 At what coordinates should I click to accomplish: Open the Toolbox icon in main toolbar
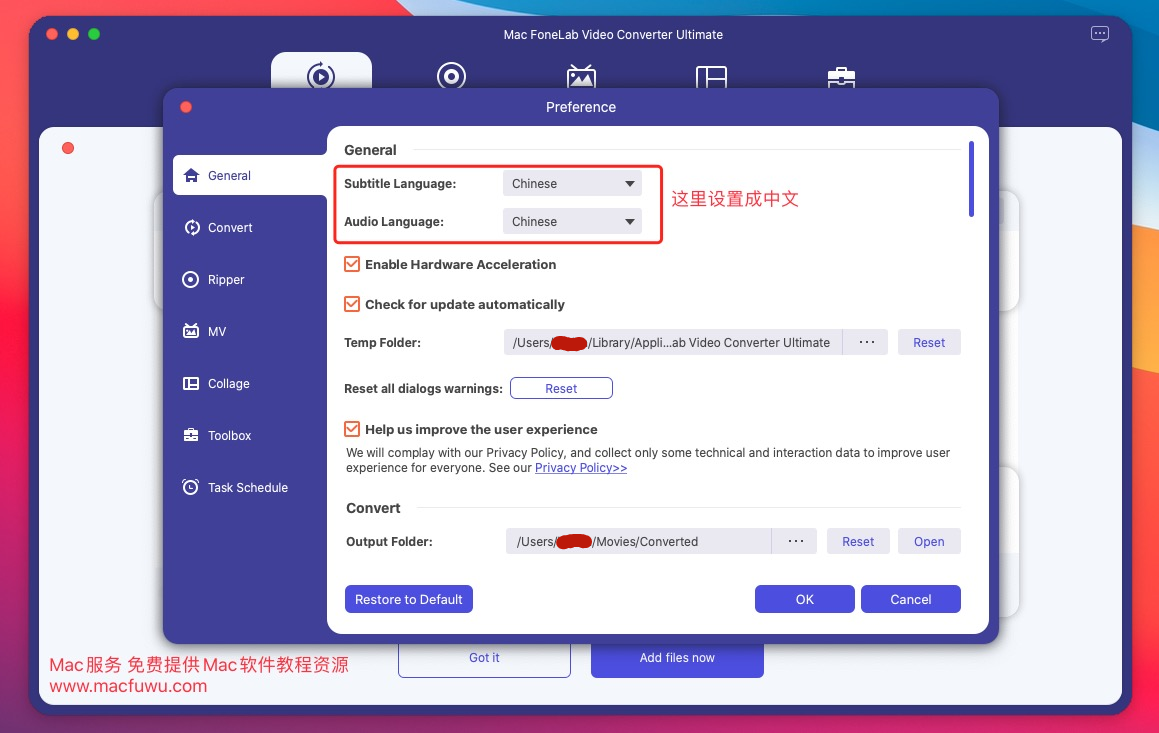click(x=841, y=77)
